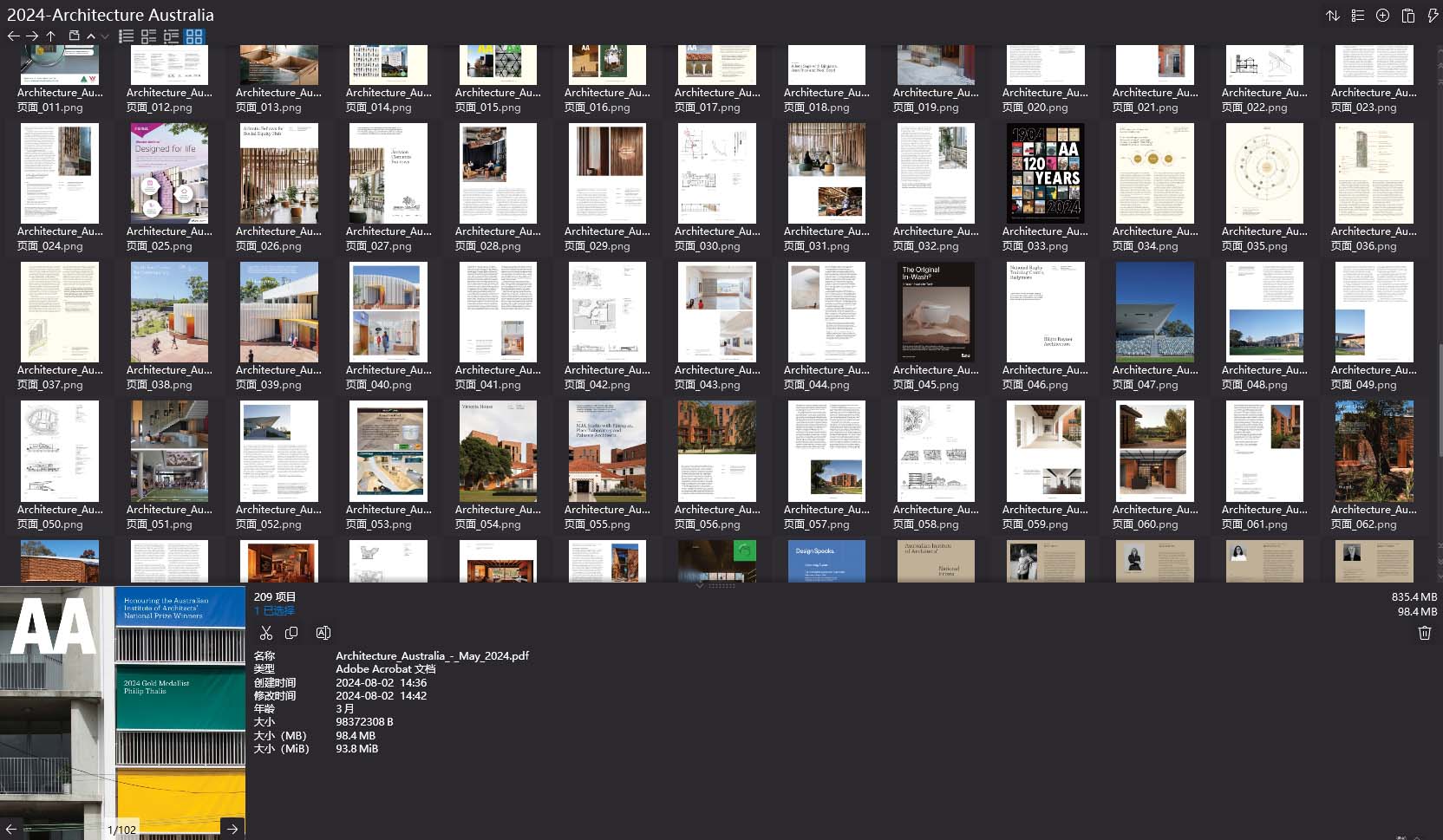This screenshot has height=840, width=1443.
Task: Go to next page of PDF preview
Action: [232, 830]
